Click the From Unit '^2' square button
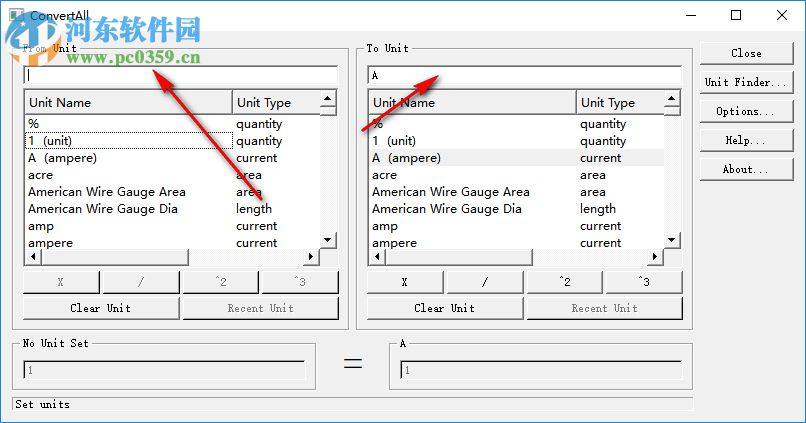Screen dimensions: 806x423 [221, 282]
